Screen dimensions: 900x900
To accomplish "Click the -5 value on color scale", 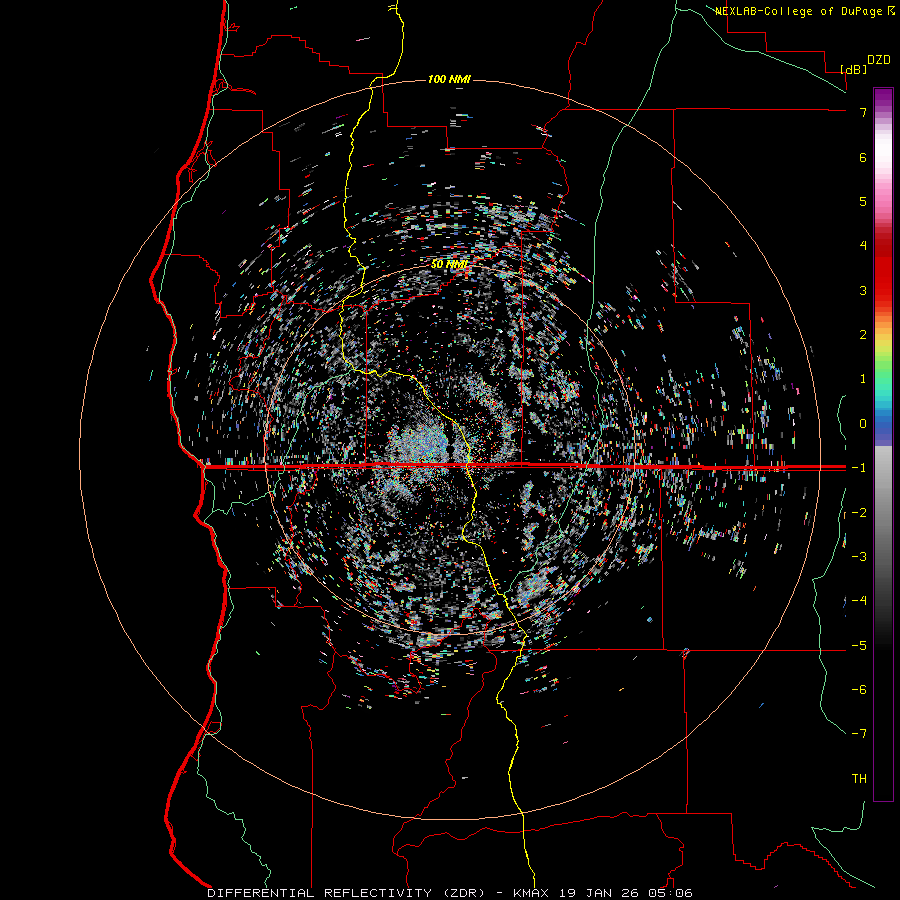I will [859, 646].
